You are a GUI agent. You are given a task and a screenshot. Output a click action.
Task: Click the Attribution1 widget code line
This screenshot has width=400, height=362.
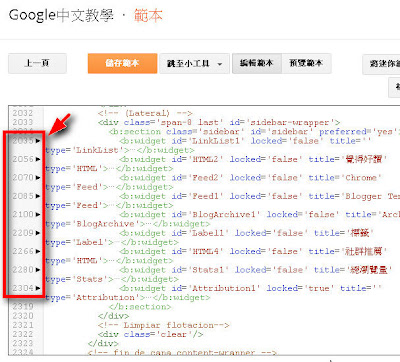click(x=250, y=288)
